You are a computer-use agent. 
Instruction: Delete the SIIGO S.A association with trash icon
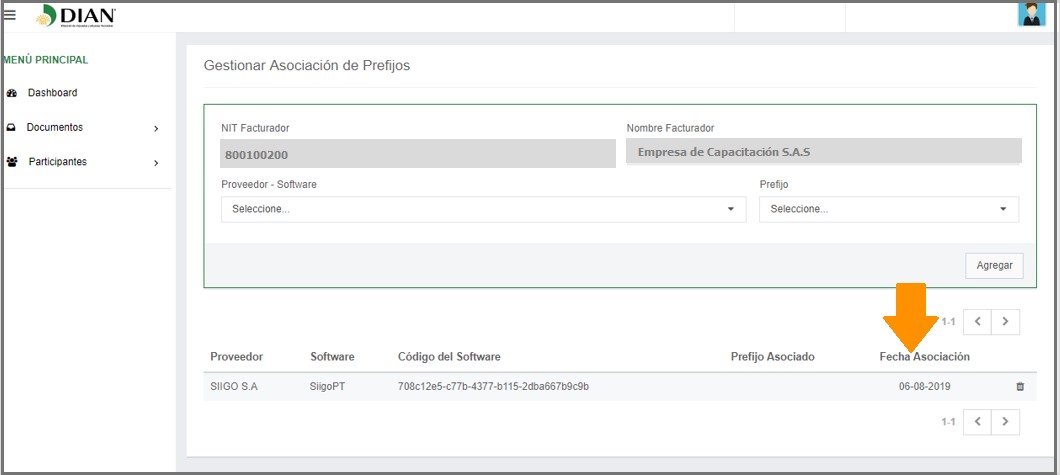[x=1020, y=386]
